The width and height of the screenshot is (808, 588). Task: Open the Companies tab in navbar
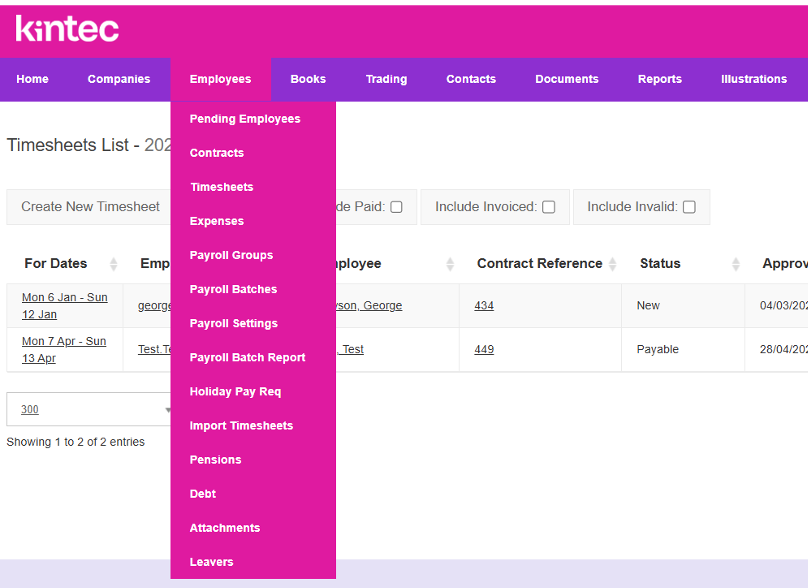(119, 79)
